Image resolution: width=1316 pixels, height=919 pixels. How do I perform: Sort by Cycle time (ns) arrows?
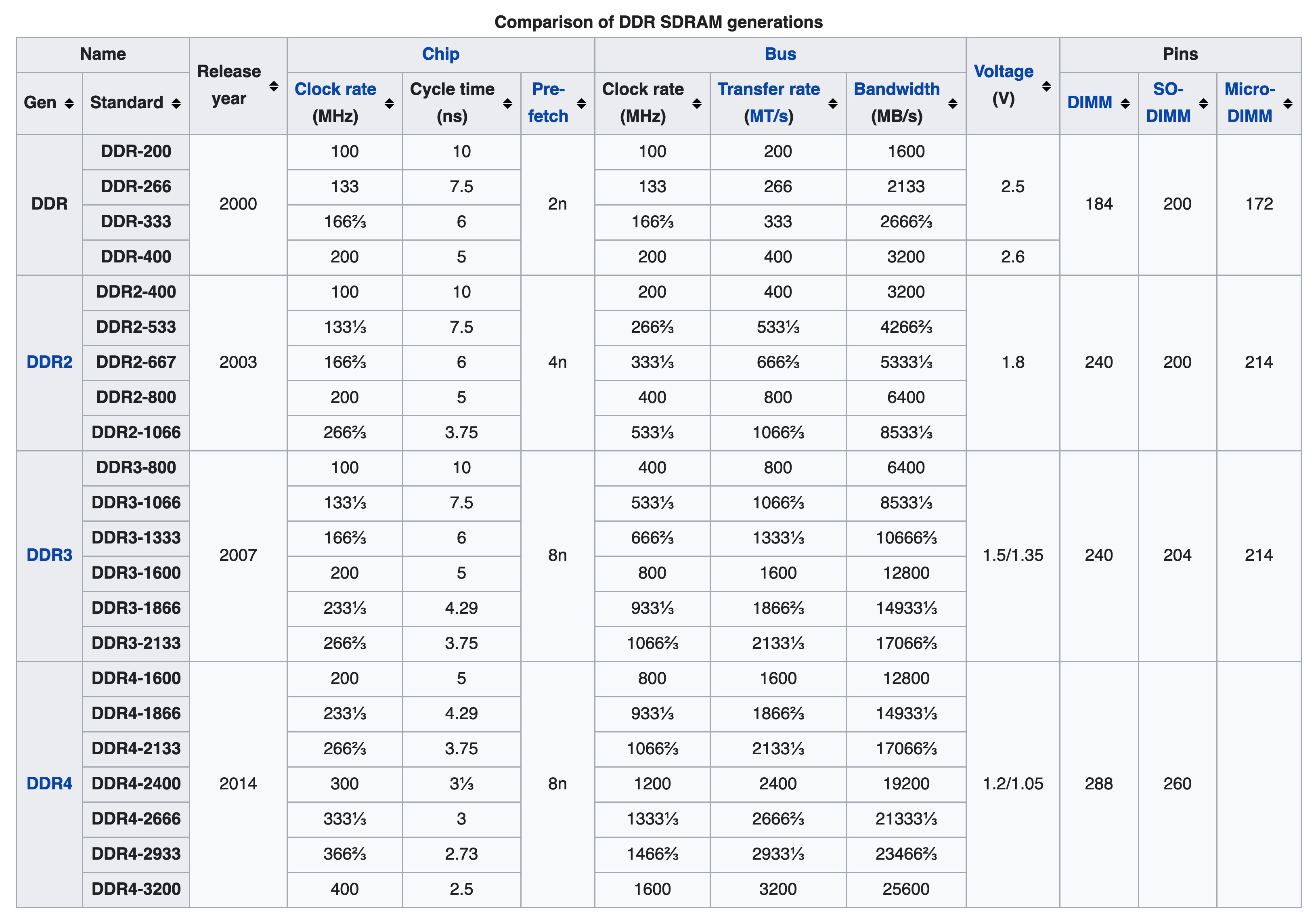click(x=507, y=103)
